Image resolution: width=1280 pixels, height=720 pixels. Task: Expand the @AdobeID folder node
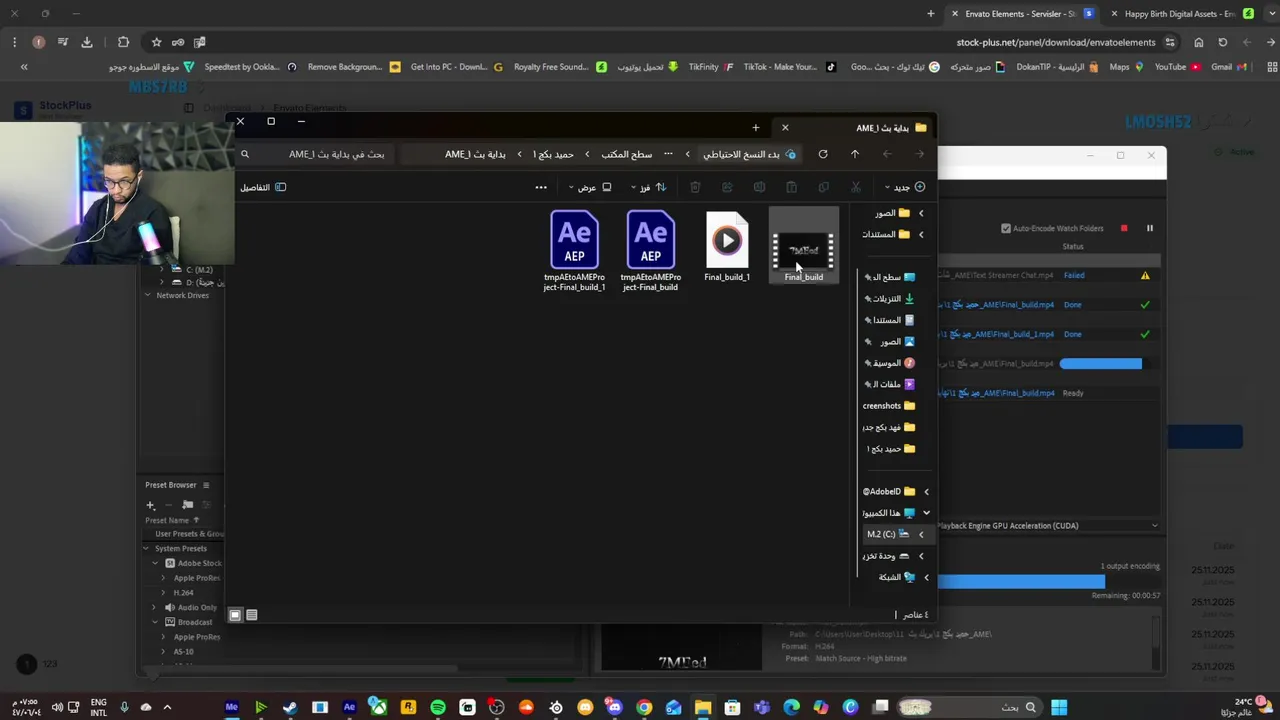[x=926, y=492]
